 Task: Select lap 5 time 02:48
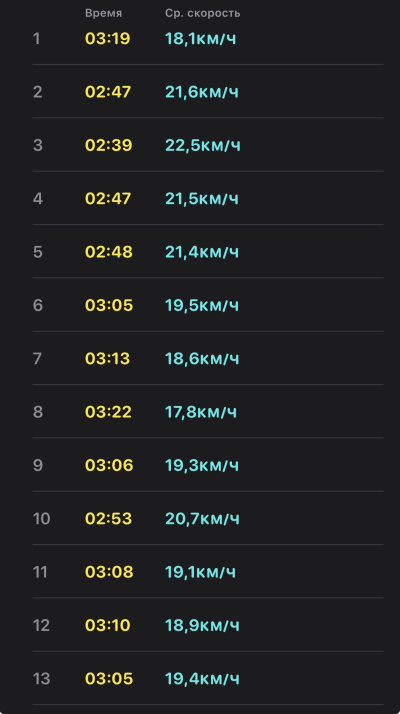coord(108,252)
